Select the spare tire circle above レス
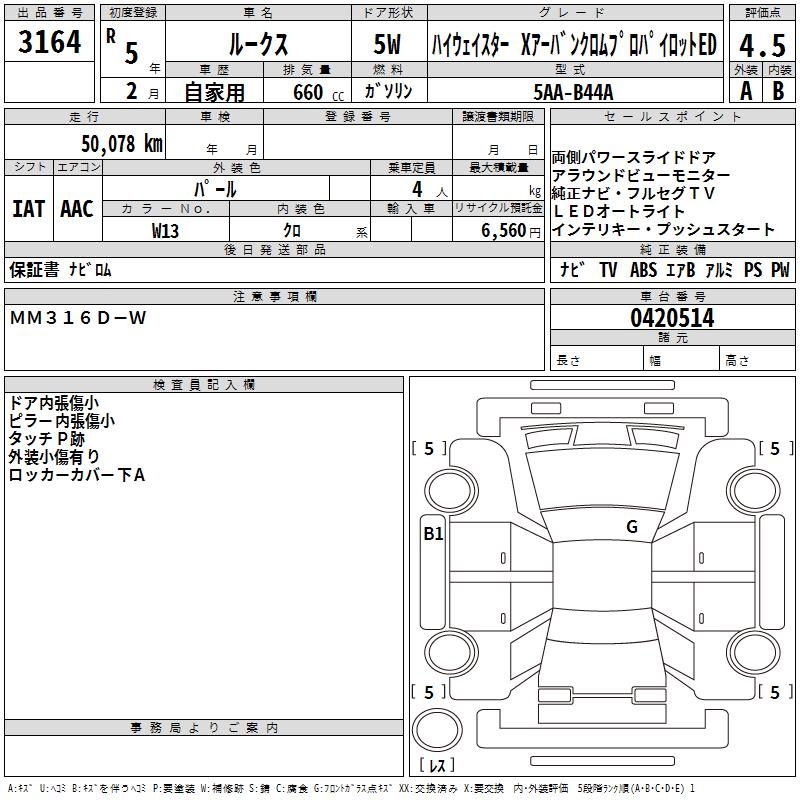Screen dimensions: 800x800 pyautogui.click(x=437, y=732)
